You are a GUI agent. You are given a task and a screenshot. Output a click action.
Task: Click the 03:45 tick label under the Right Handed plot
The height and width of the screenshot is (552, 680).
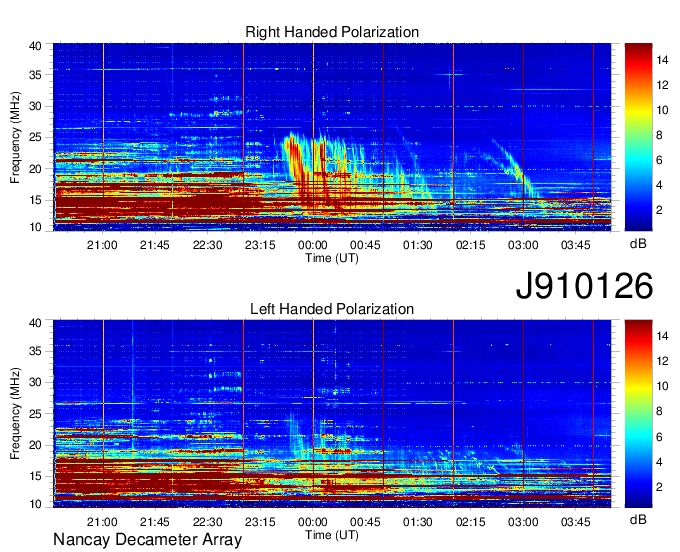click(x=576, y=245)
